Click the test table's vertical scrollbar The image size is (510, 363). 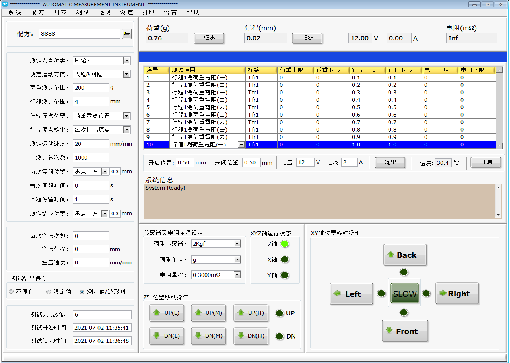point(499,107)
